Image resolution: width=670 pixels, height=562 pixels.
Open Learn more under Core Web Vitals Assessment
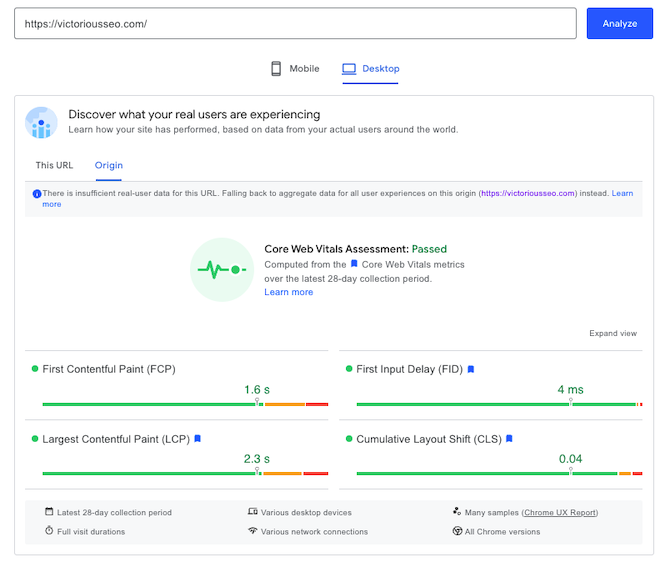coord(289,292)
